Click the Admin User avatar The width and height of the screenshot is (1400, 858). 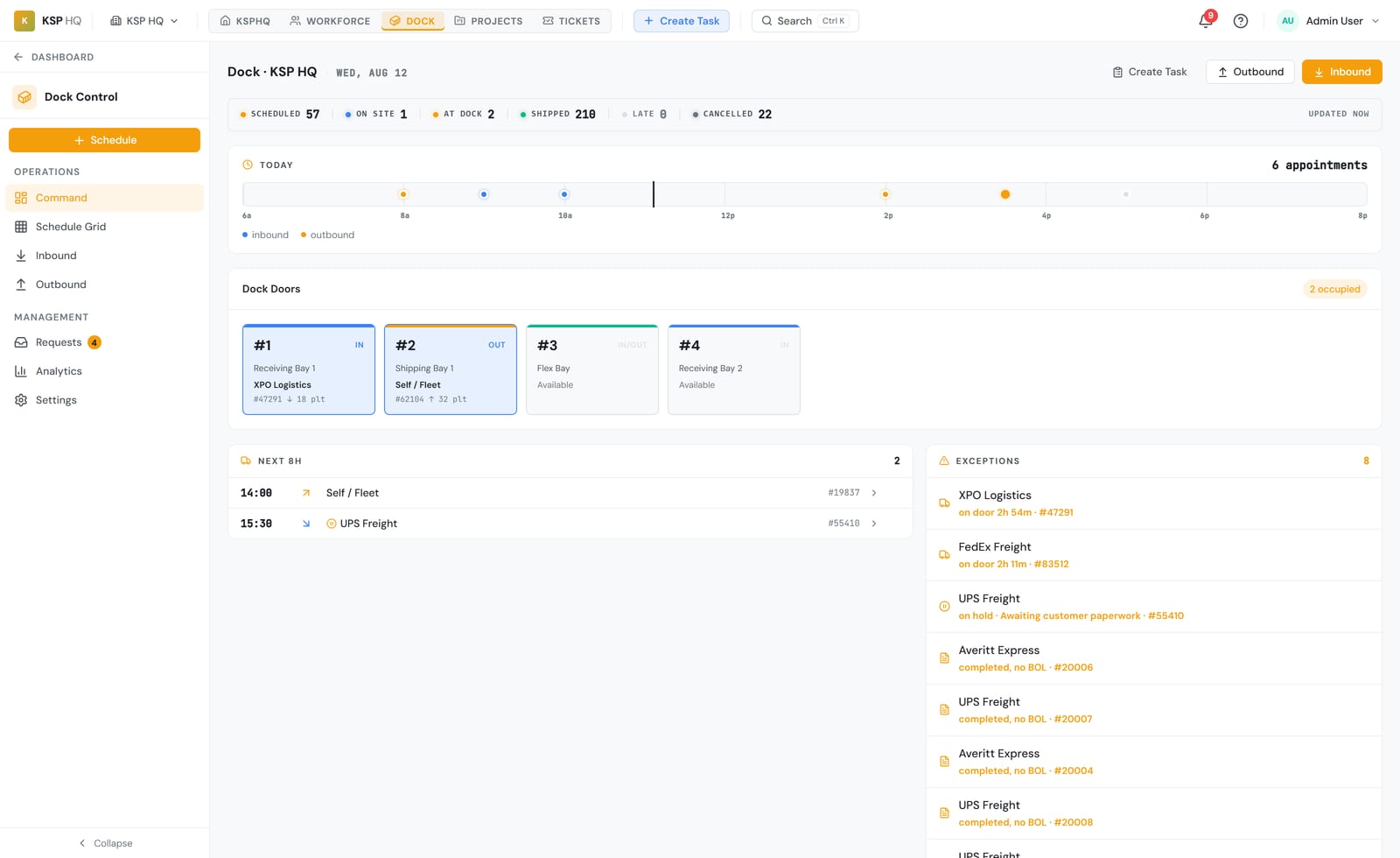1288,21
